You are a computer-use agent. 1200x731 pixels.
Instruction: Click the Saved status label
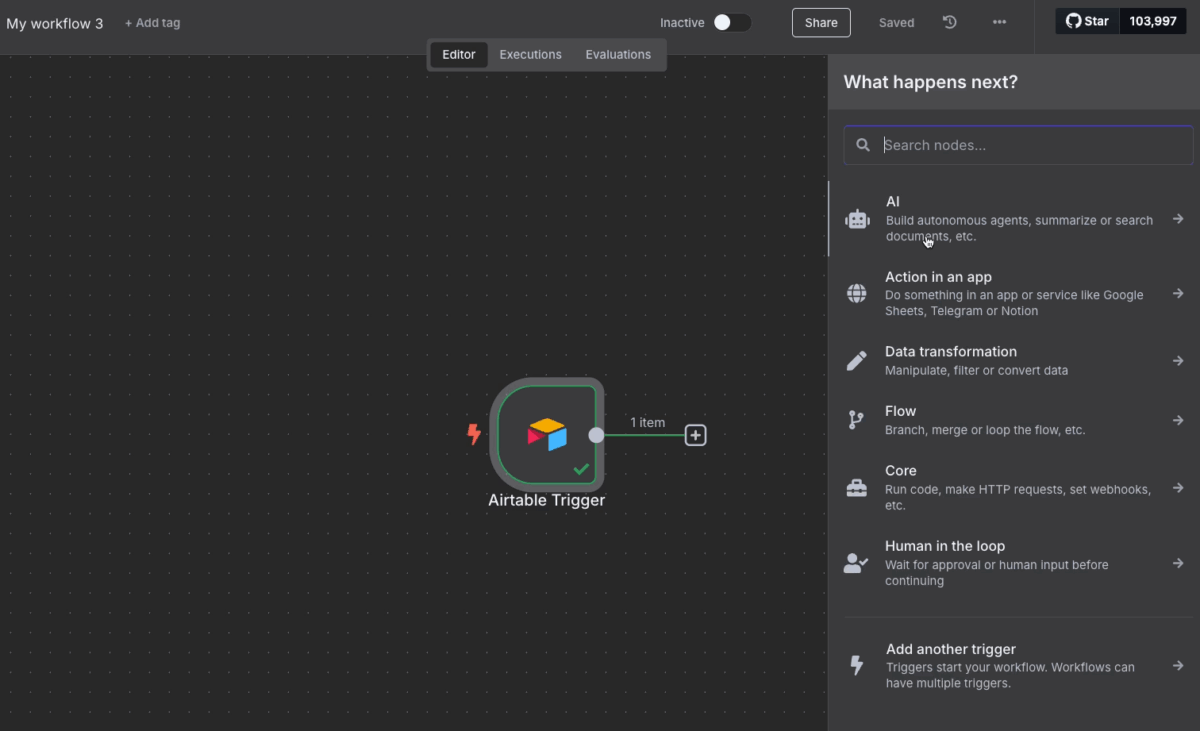pos(896,23)
